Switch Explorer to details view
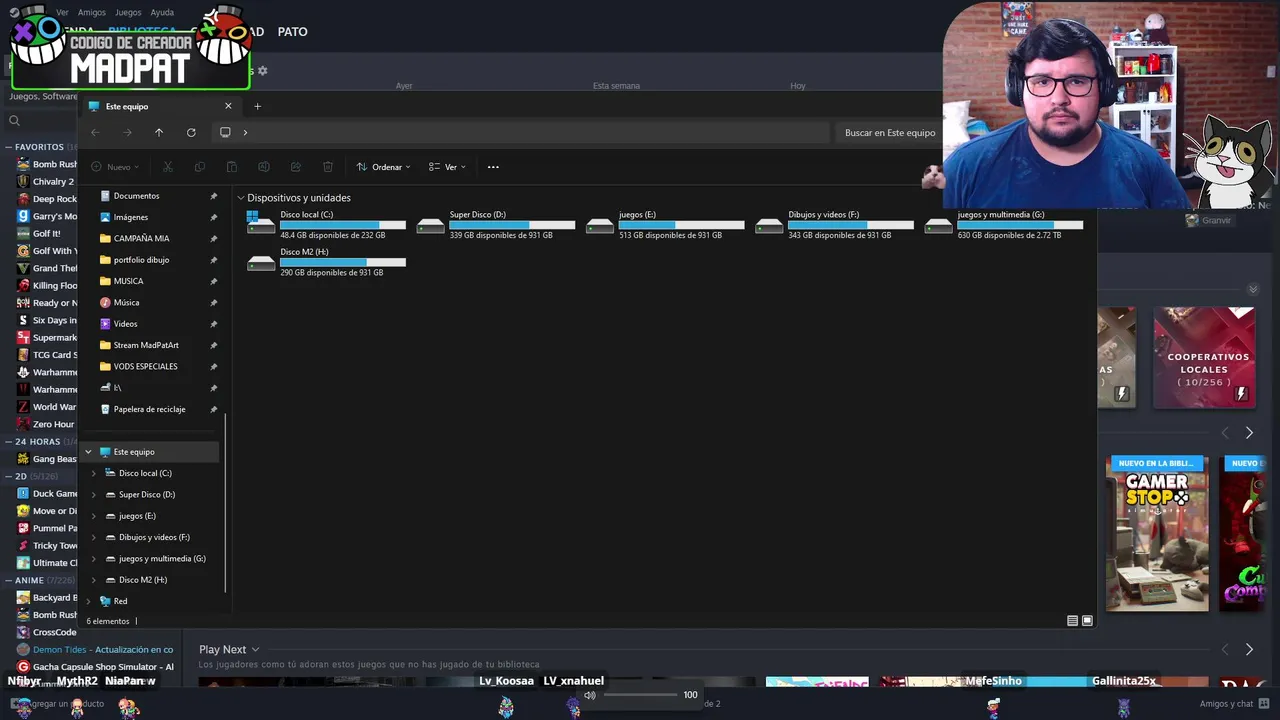The width and height of the screenshot is (1280, 720). [x=1072, y=621]
